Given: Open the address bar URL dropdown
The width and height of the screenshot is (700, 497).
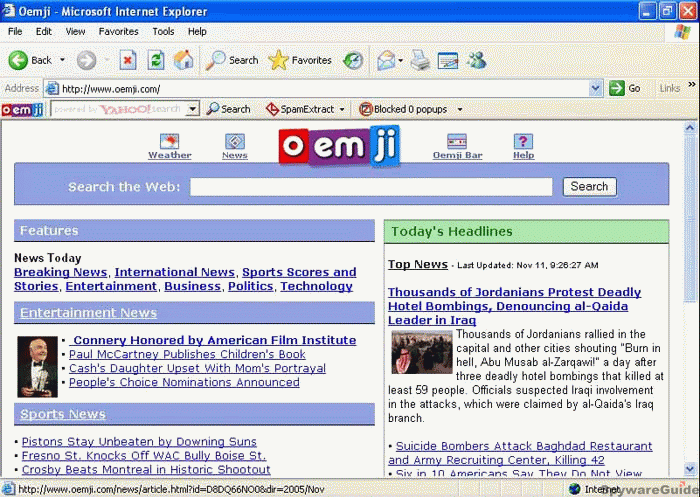Looking at the screenshot, I should [595, 88].
